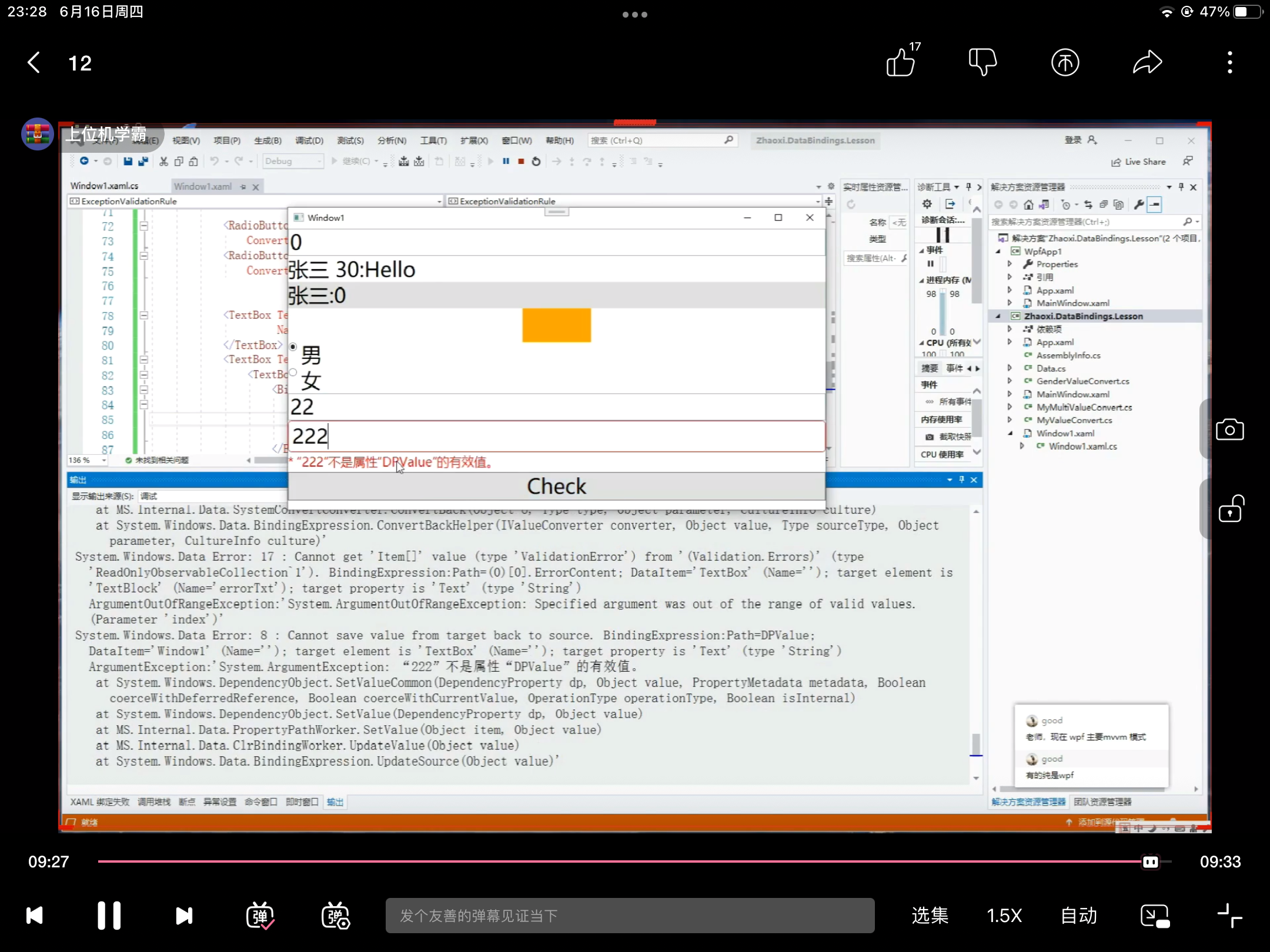Open danmaku settings icon
The height and width of the screenshot is (952, 1270).
click(335, 916)
